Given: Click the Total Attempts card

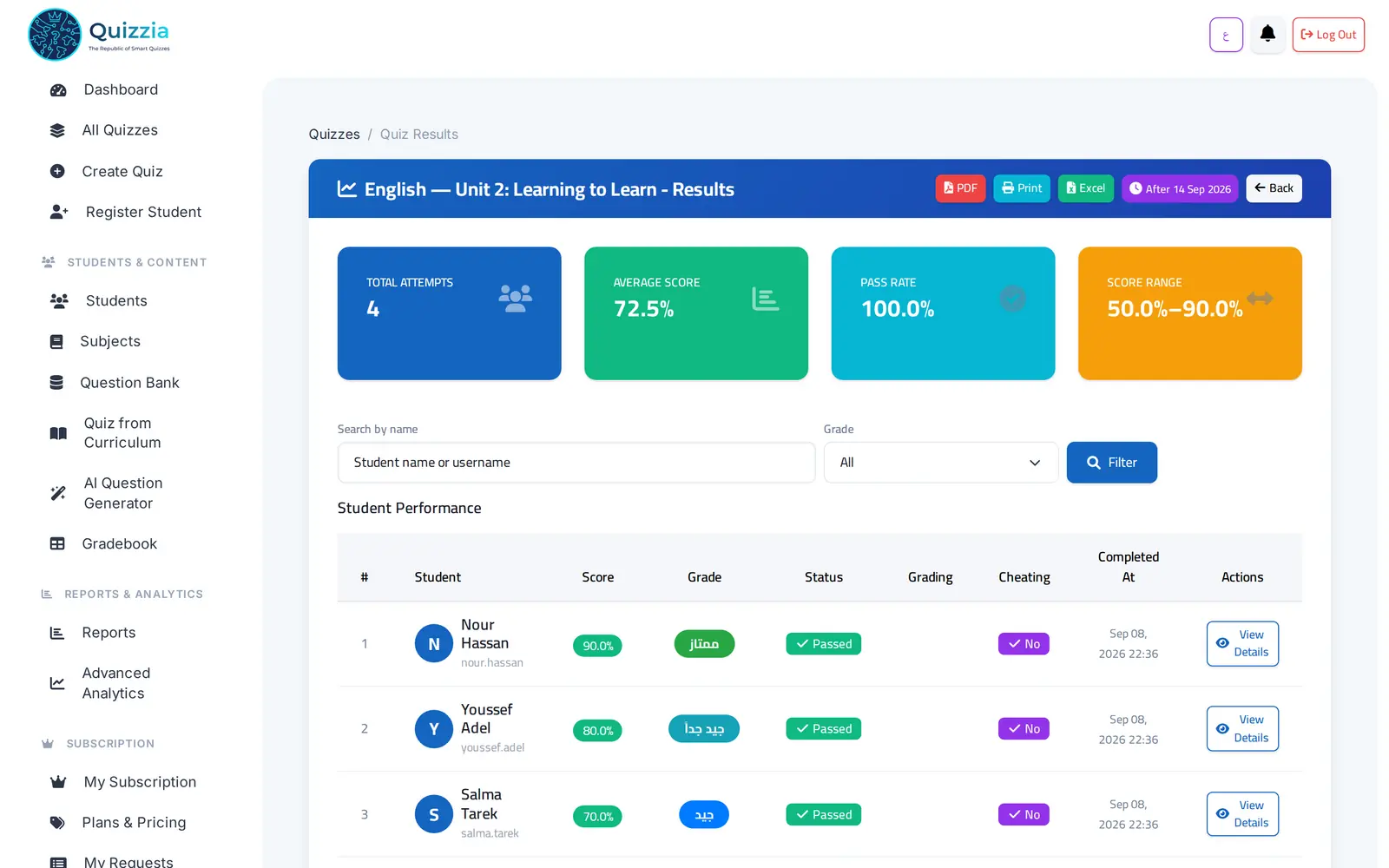Looking at the screenshot, I should click(x=449, y=313).
